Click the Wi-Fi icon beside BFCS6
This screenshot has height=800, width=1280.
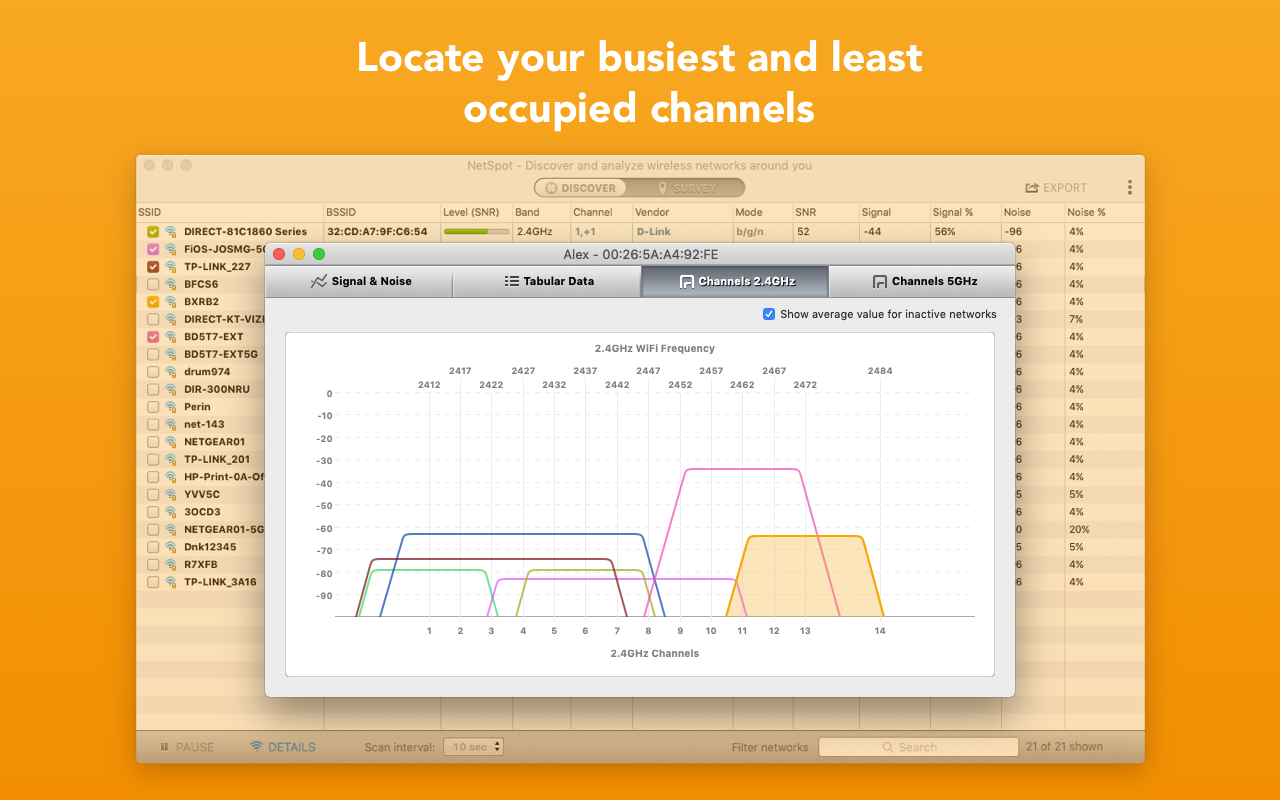pos(171,284)
